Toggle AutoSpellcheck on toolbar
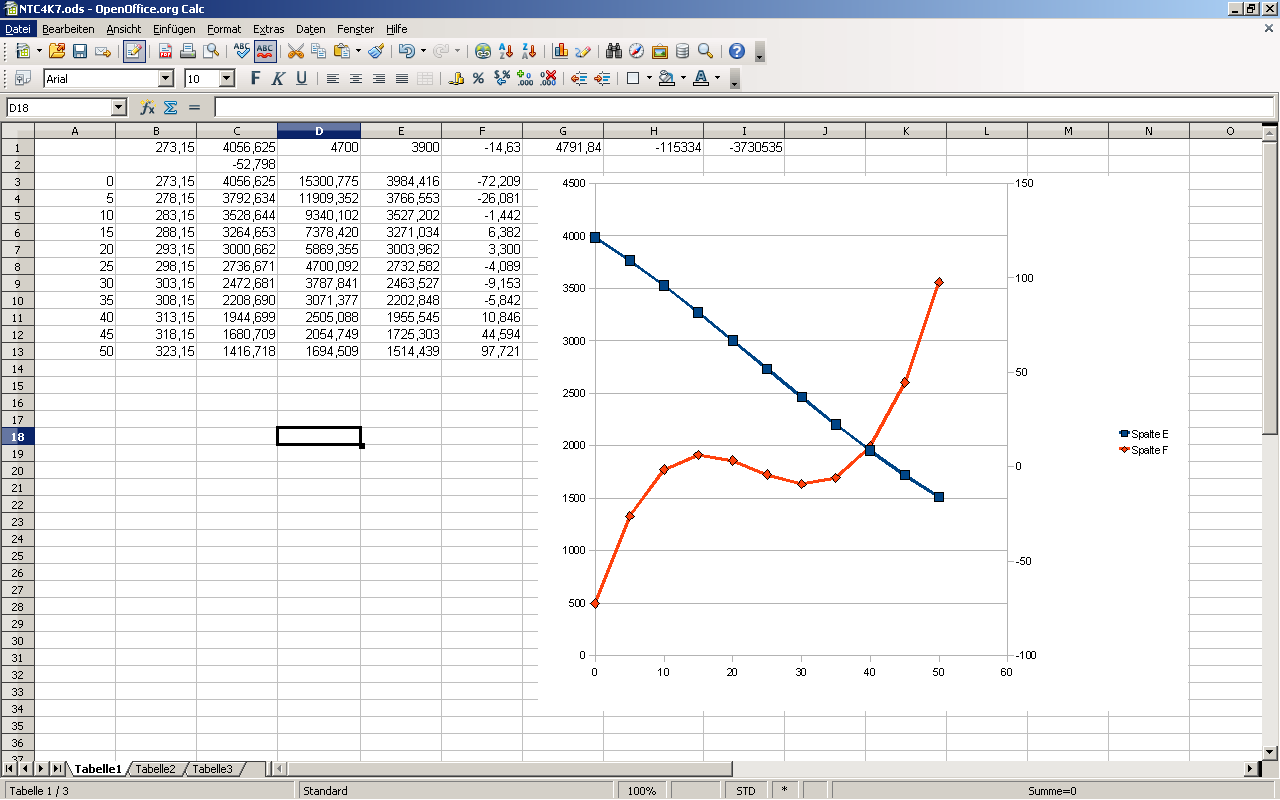 point(265,51)
